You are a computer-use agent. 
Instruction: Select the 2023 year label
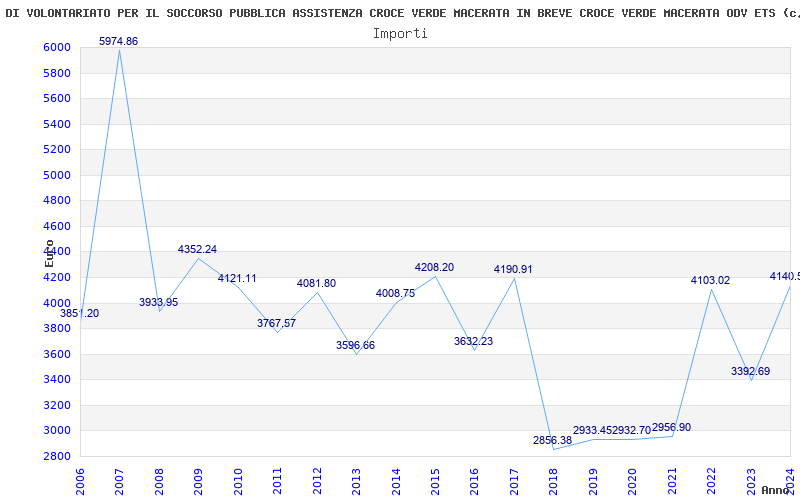[x=751, y=482]
